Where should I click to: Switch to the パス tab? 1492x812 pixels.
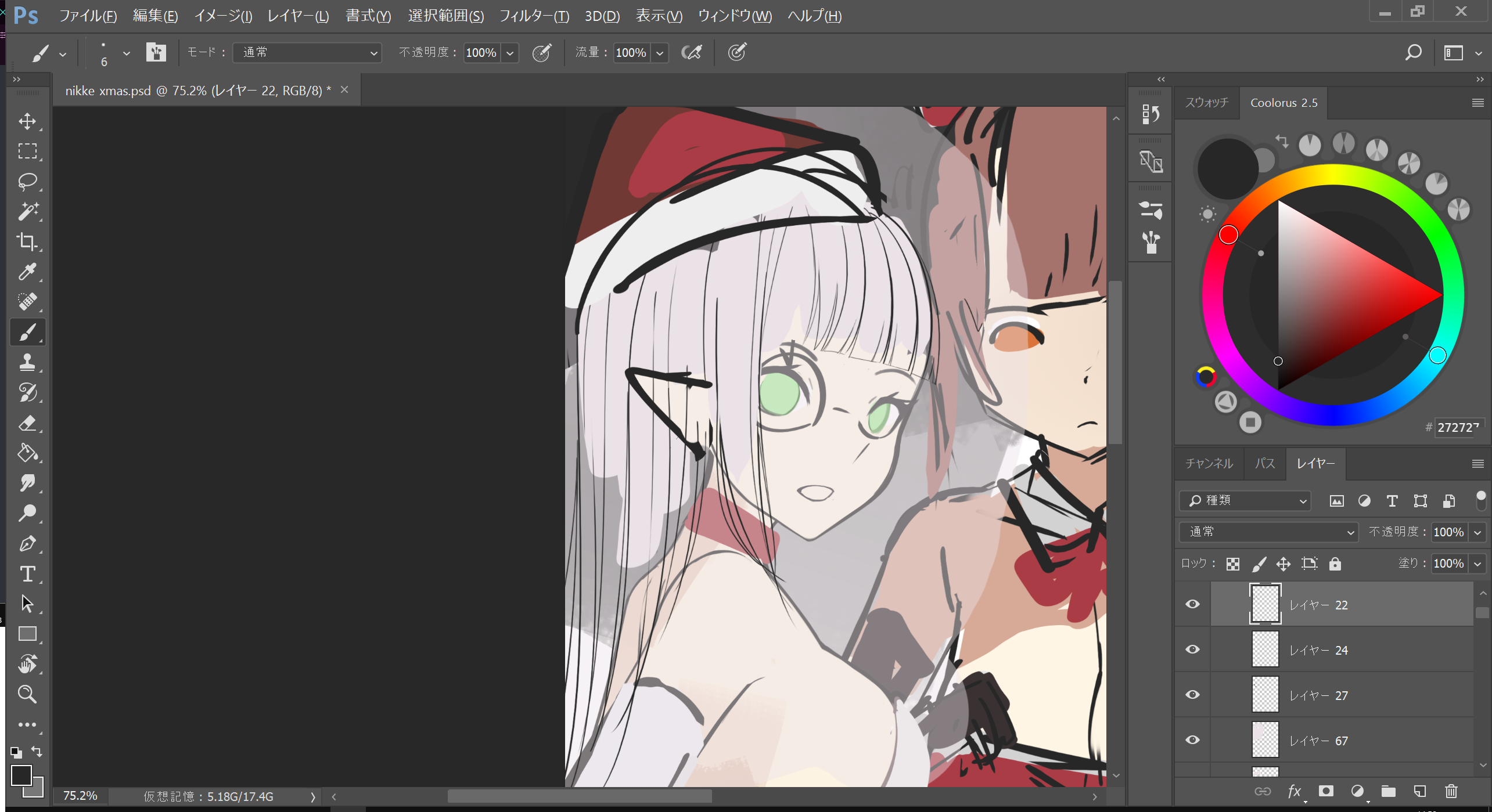1264,463
